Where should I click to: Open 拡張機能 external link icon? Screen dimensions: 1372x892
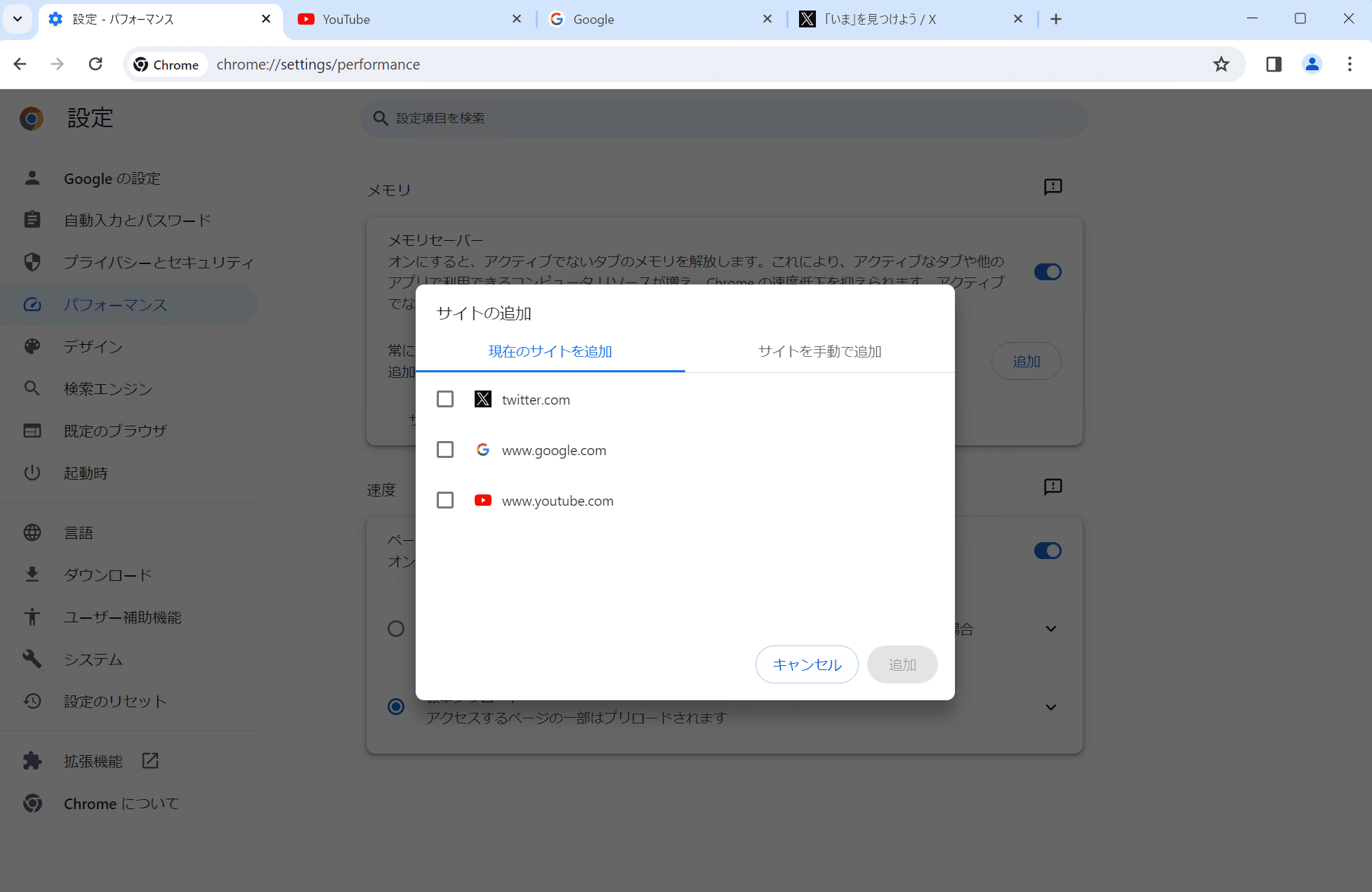click(x=150, y=761)
